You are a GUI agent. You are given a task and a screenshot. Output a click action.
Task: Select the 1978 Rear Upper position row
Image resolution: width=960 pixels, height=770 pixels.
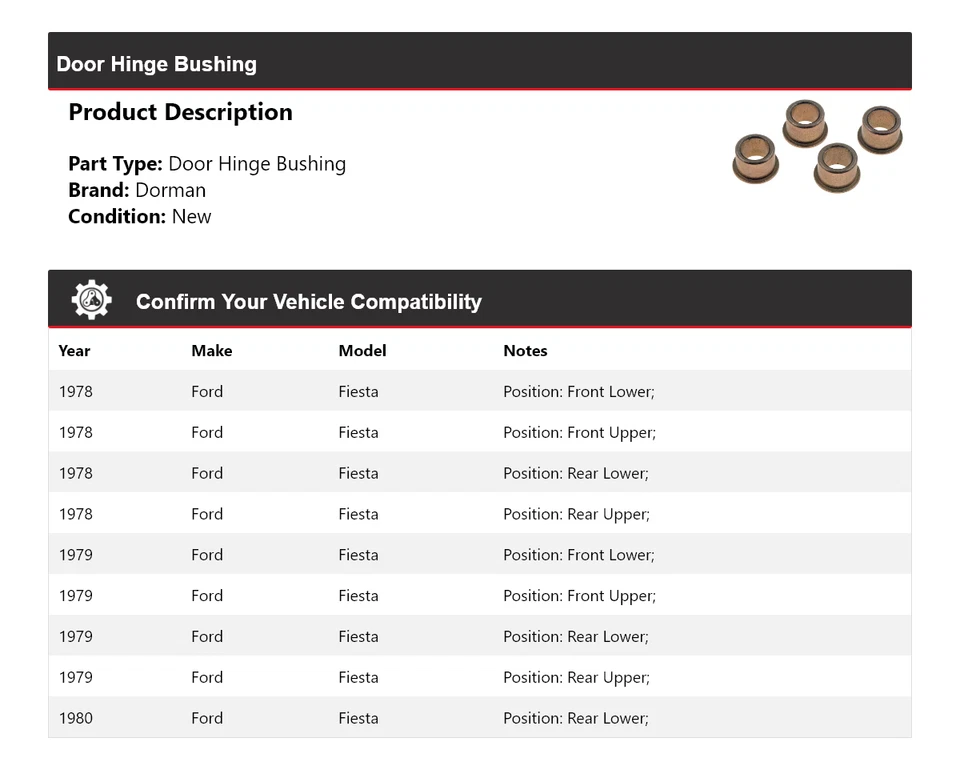point(479,514)
